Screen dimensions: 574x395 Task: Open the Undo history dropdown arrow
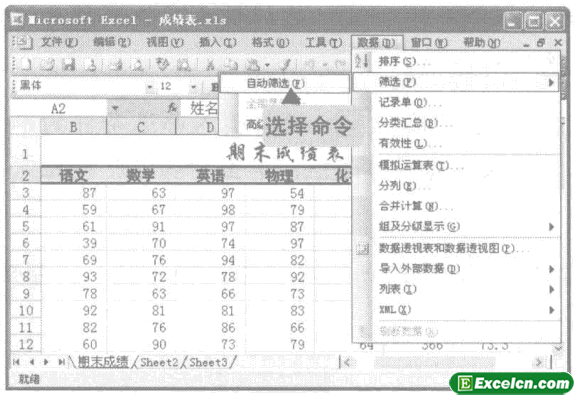(x=325, y=65)
